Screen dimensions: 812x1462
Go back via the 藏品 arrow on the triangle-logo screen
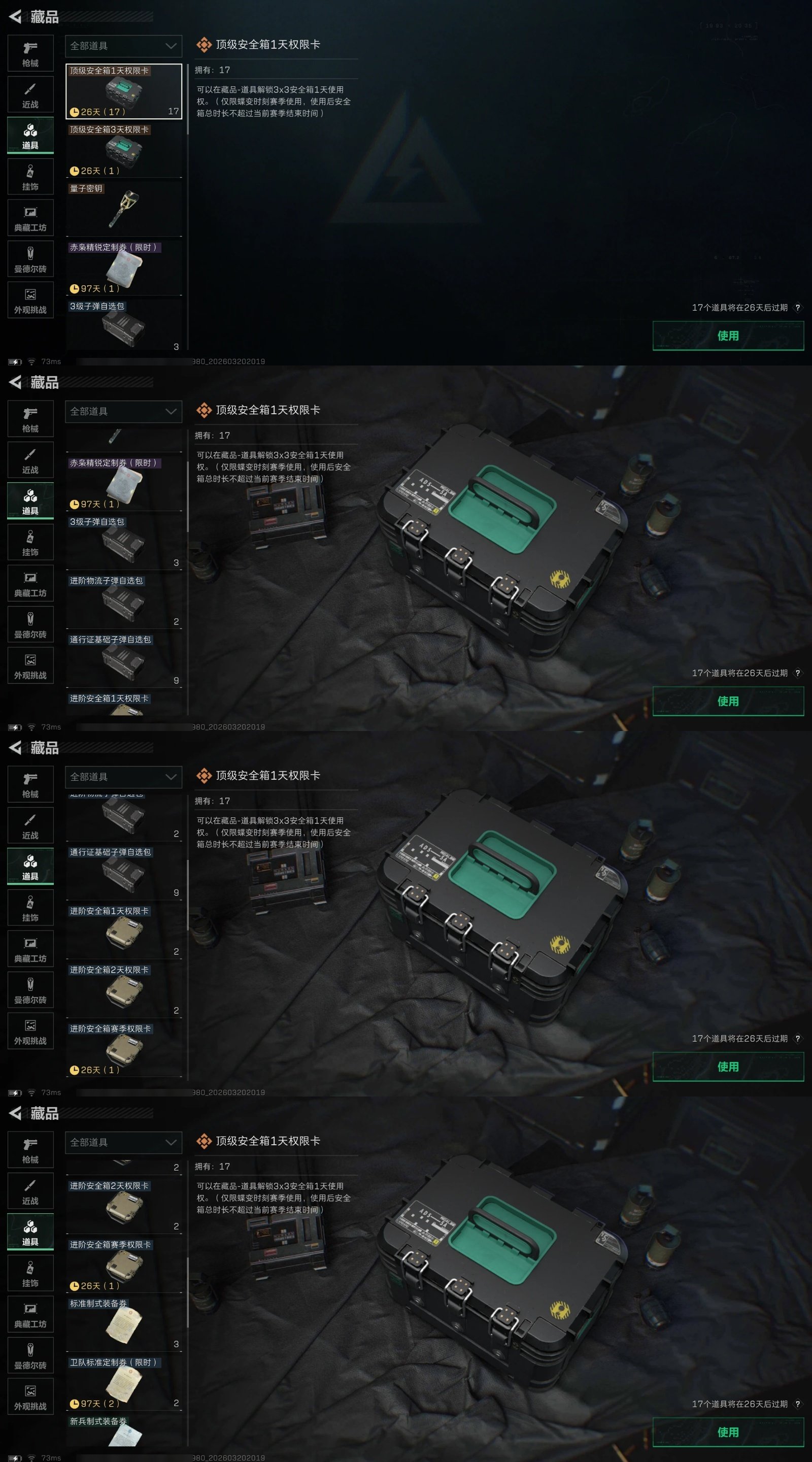coord(16,17)
